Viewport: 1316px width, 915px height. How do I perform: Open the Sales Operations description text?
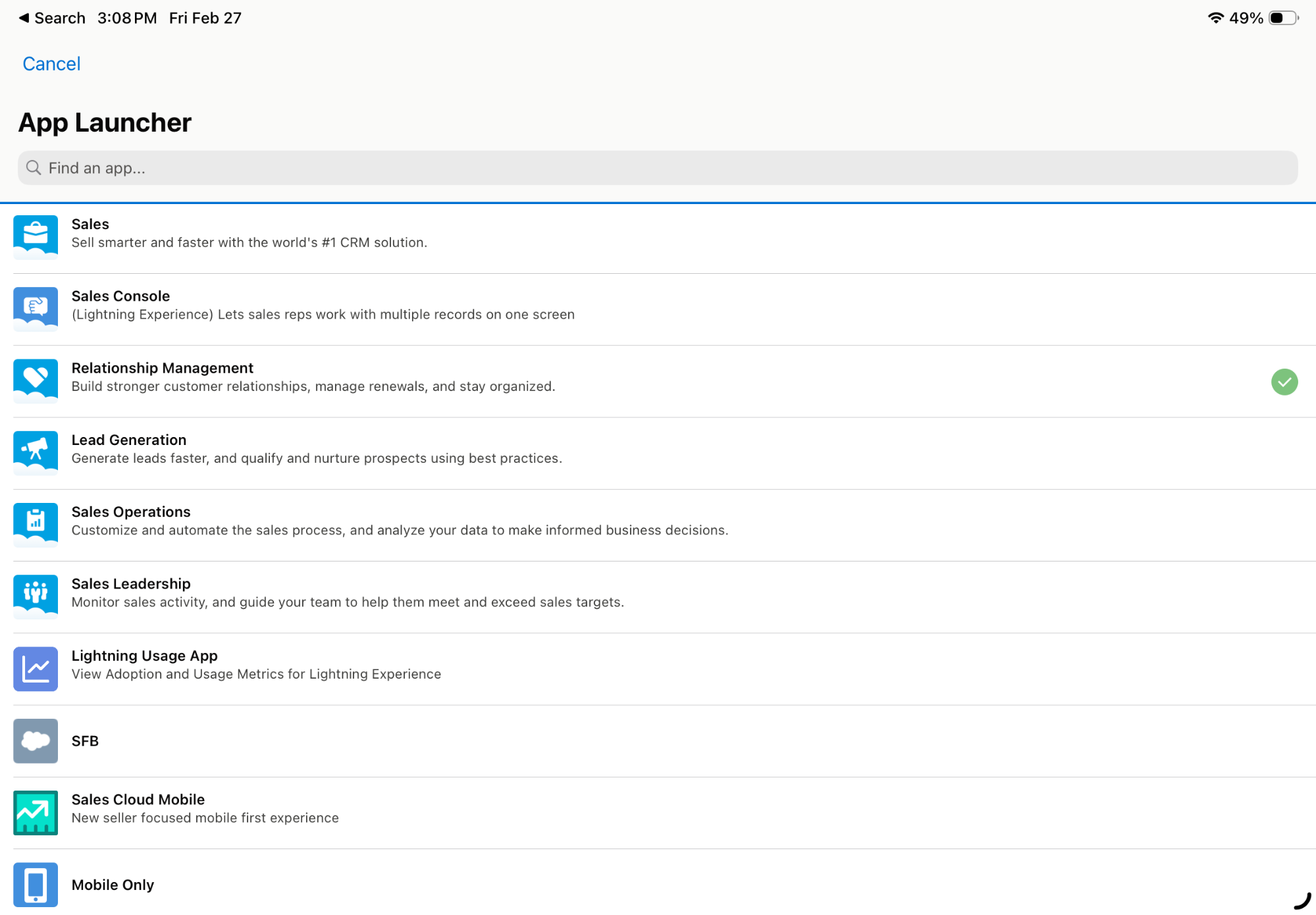click(x=400, y=530)
